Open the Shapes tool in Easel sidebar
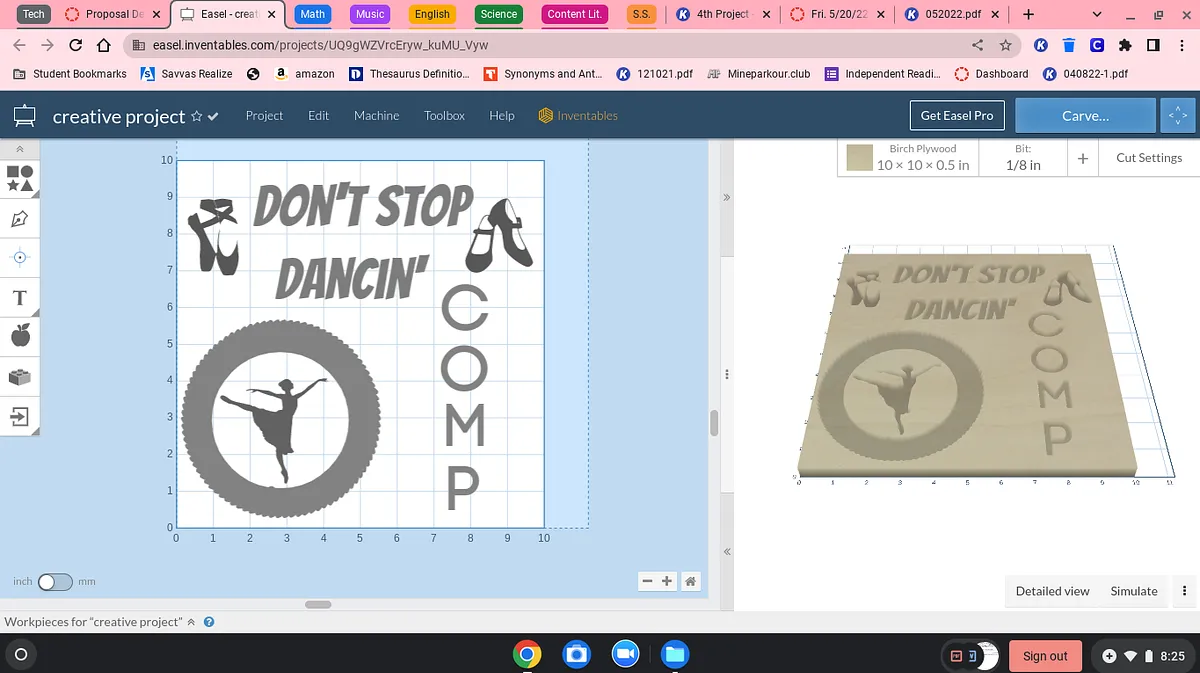 20,179
